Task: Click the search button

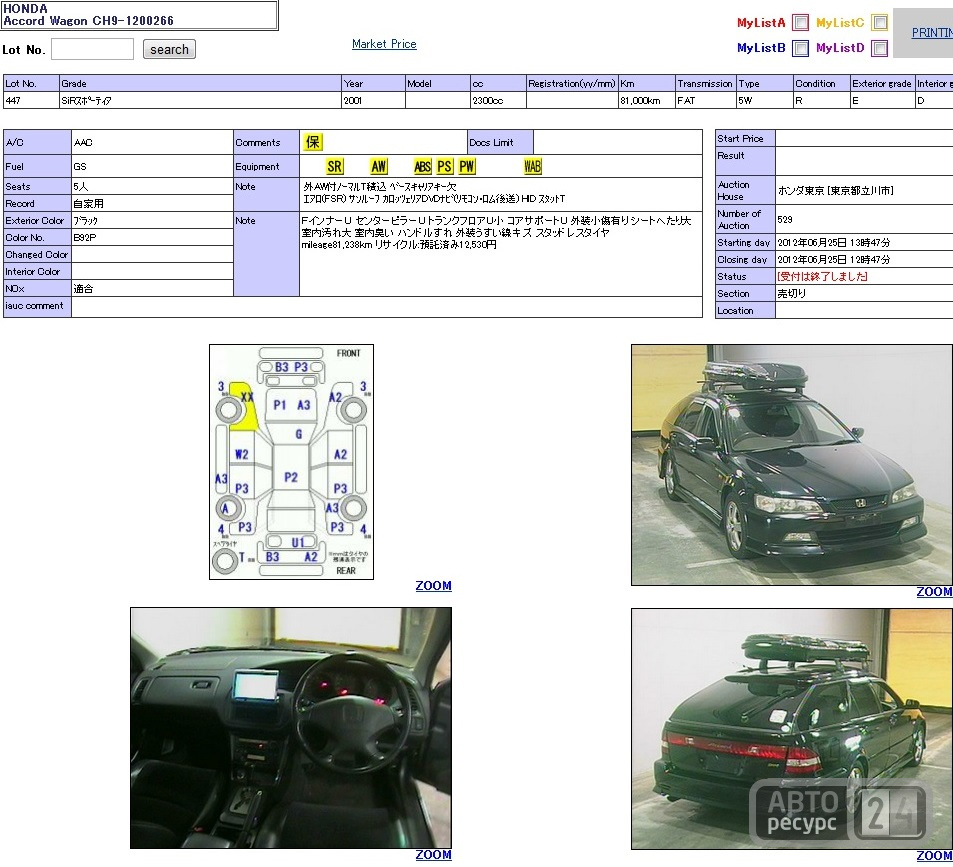Action: 169,49
